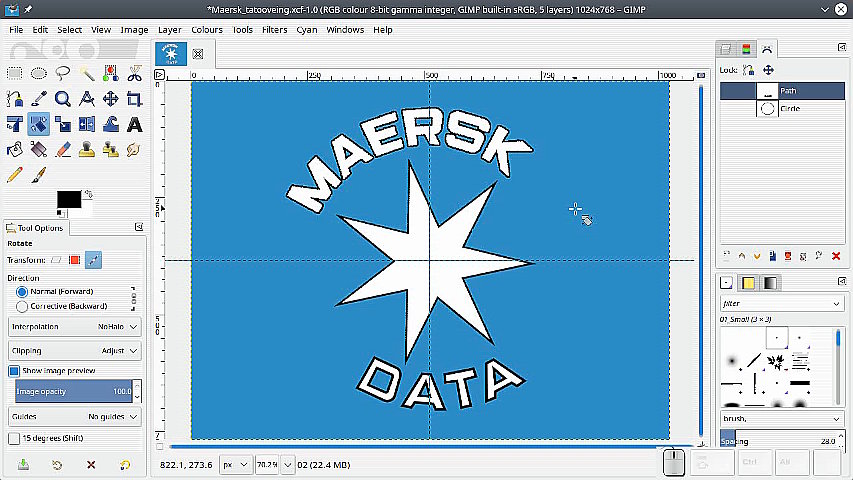The width and height of the screenshot is (853, 480).
Task: Select the Select by Colour tool
Action: click(110, 73)
